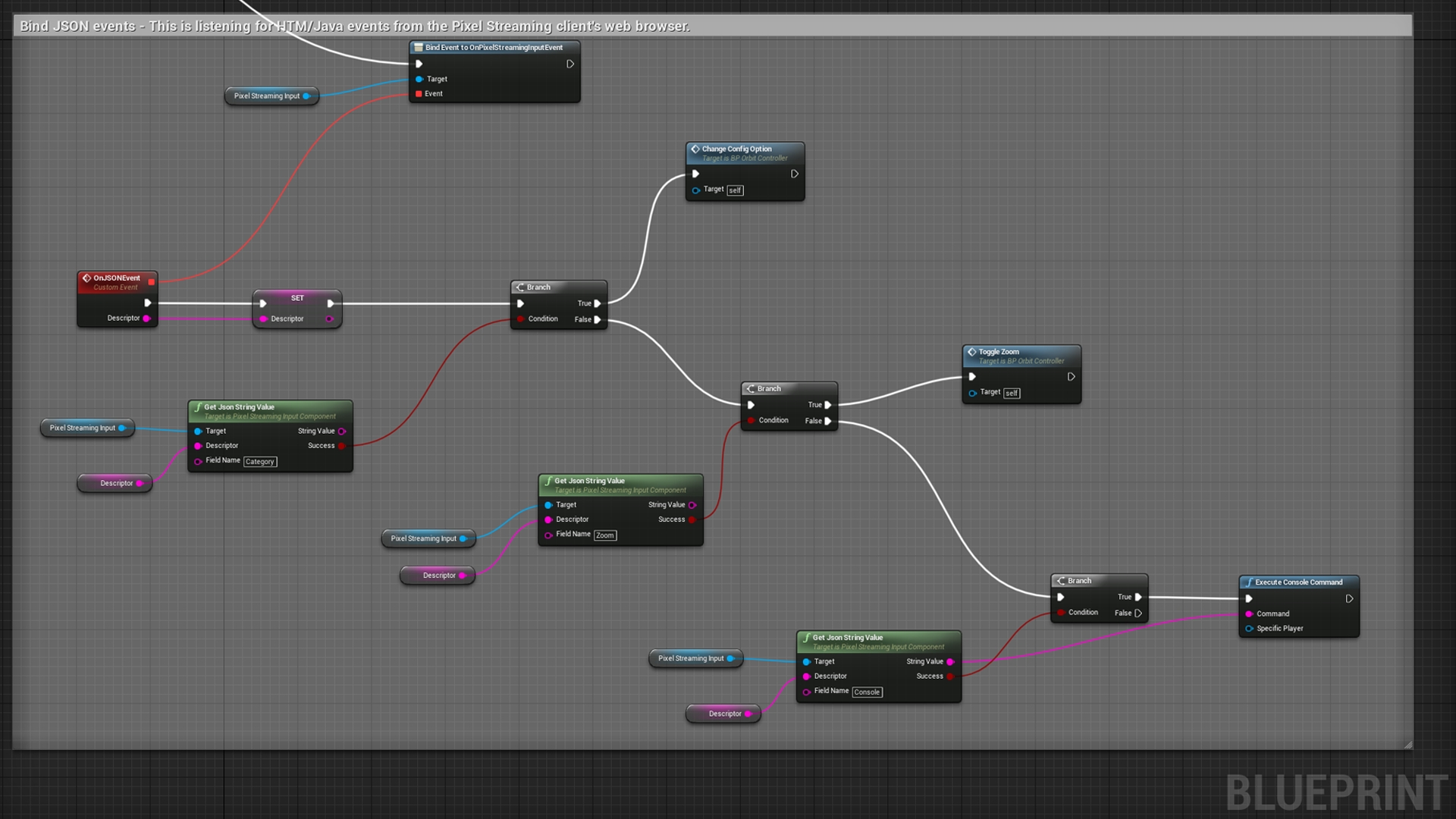Edit the Field Name box containing Console
This screenshot has height=819, width=1456.
(x=867, y=692)
